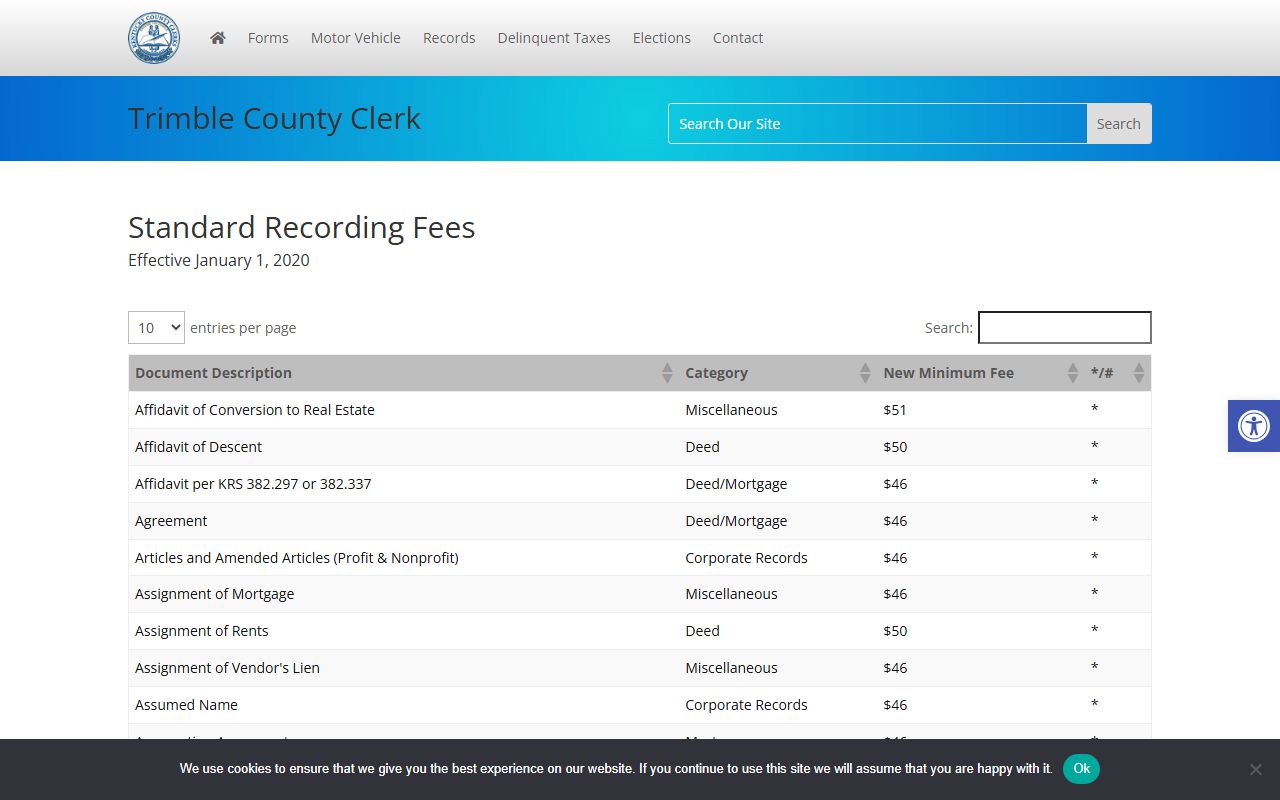The width and height of the screenshot is (1280, 800).
Task: Click the $50 fee for Affidavit of Descent
Action: [895, 447]
